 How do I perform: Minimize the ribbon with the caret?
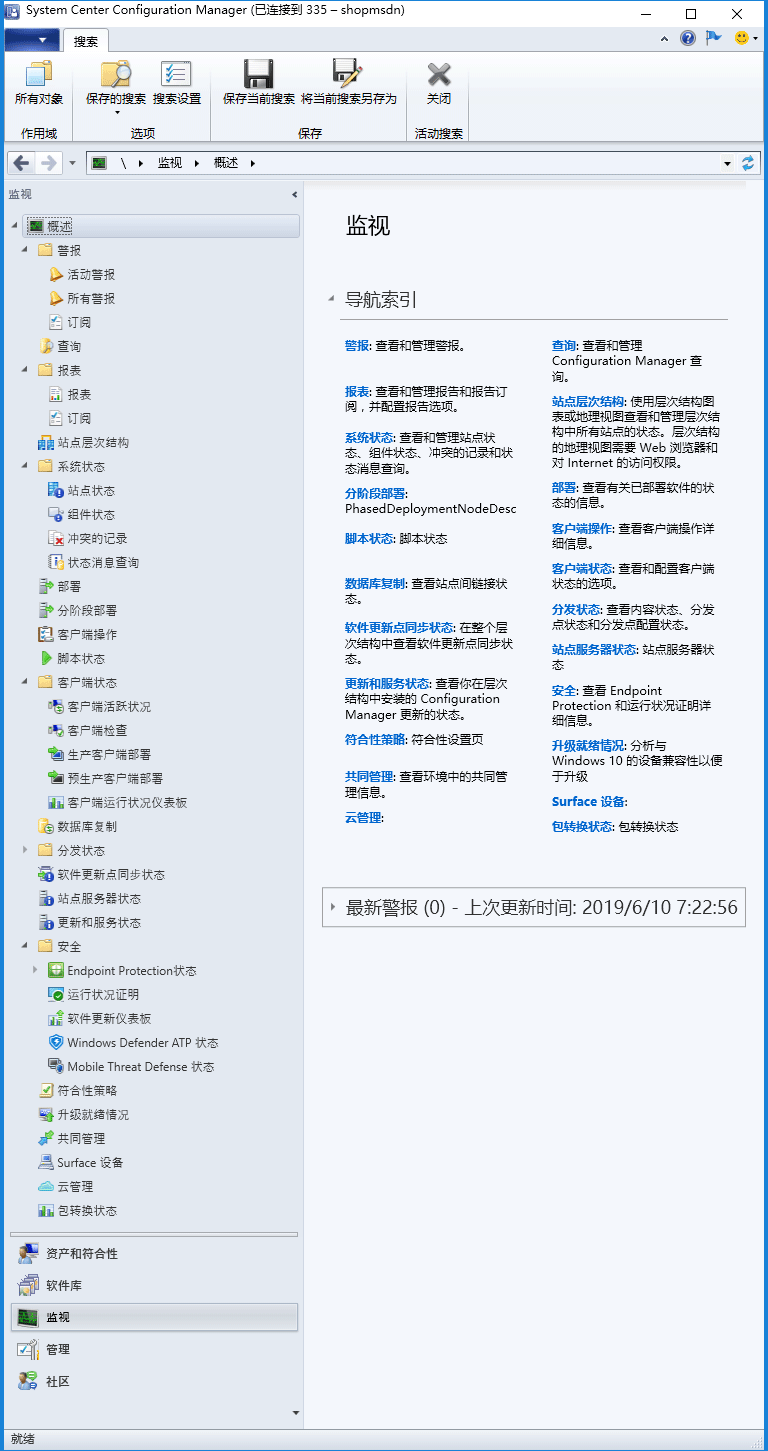point(665,38)
